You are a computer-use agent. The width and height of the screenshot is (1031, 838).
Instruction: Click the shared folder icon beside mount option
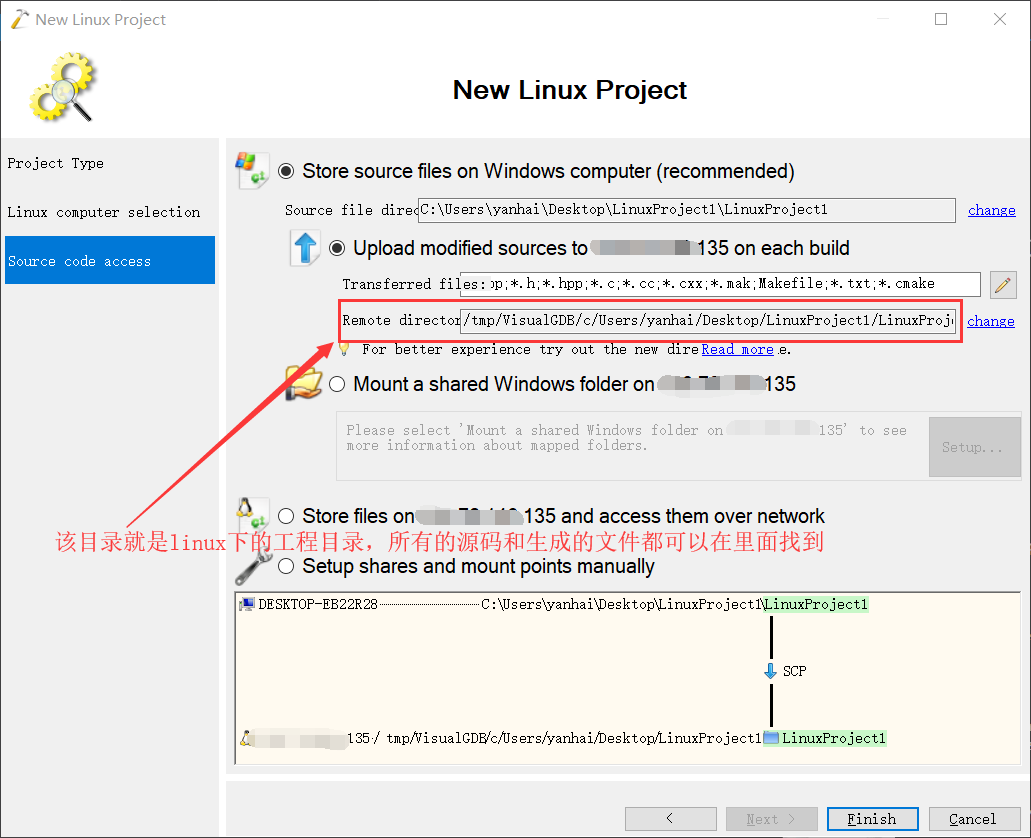(304, 383)
